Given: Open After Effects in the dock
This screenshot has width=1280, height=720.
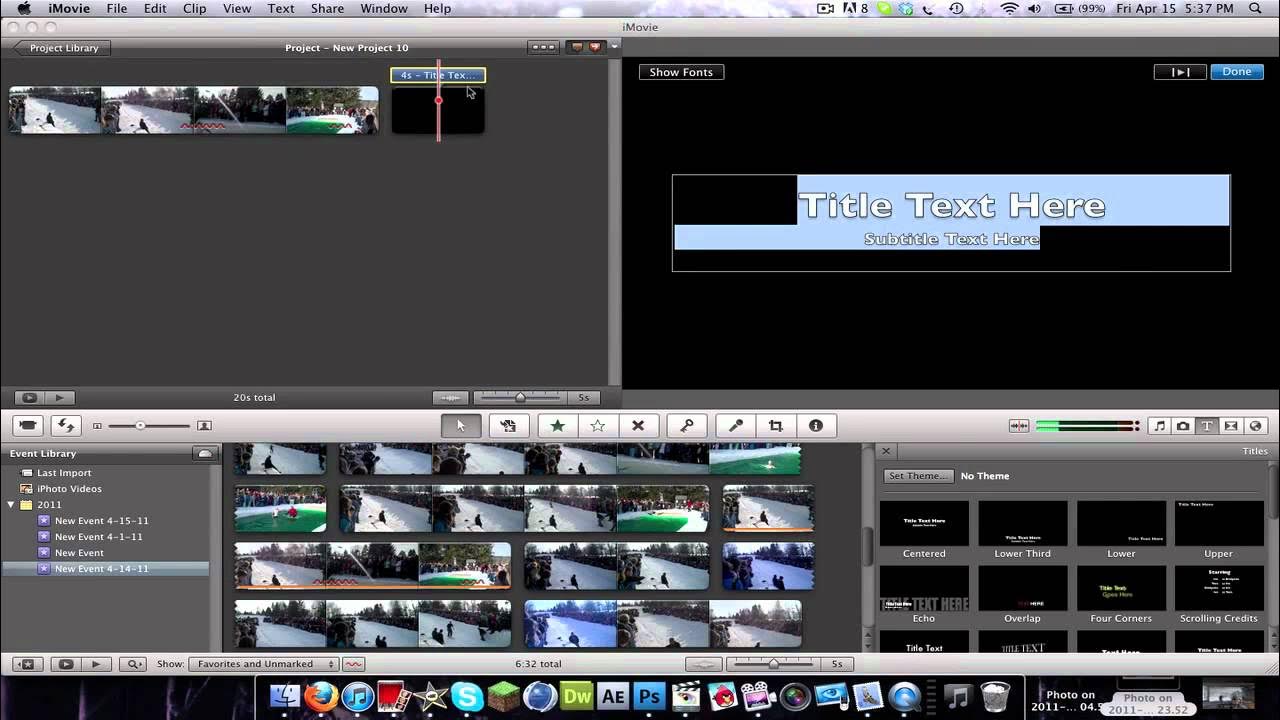Looking at the screenshot, I should [614, 696].
